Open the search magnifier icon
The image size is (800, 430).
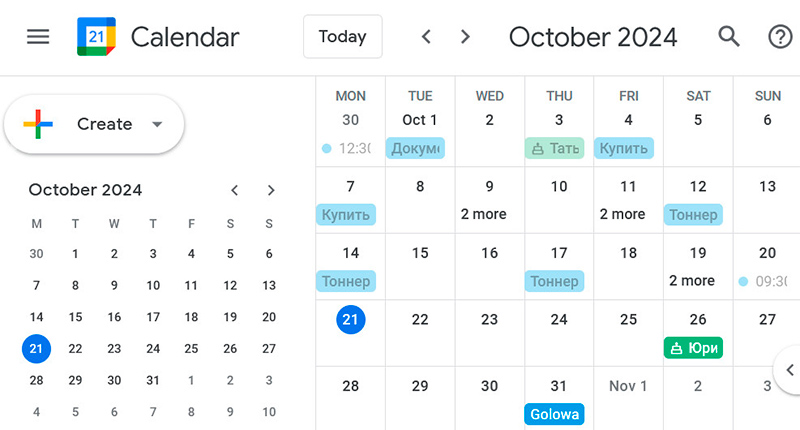(x=730, y=37)
